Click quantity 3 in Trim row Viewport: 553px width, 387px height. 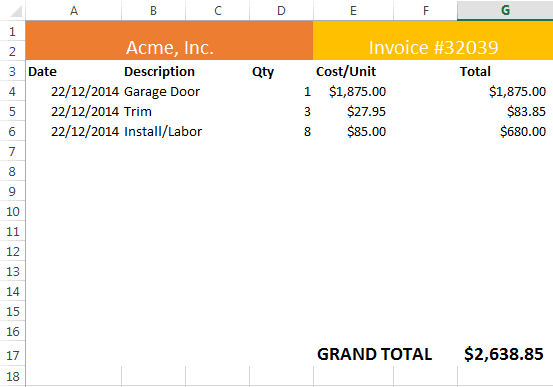point(281,111)
